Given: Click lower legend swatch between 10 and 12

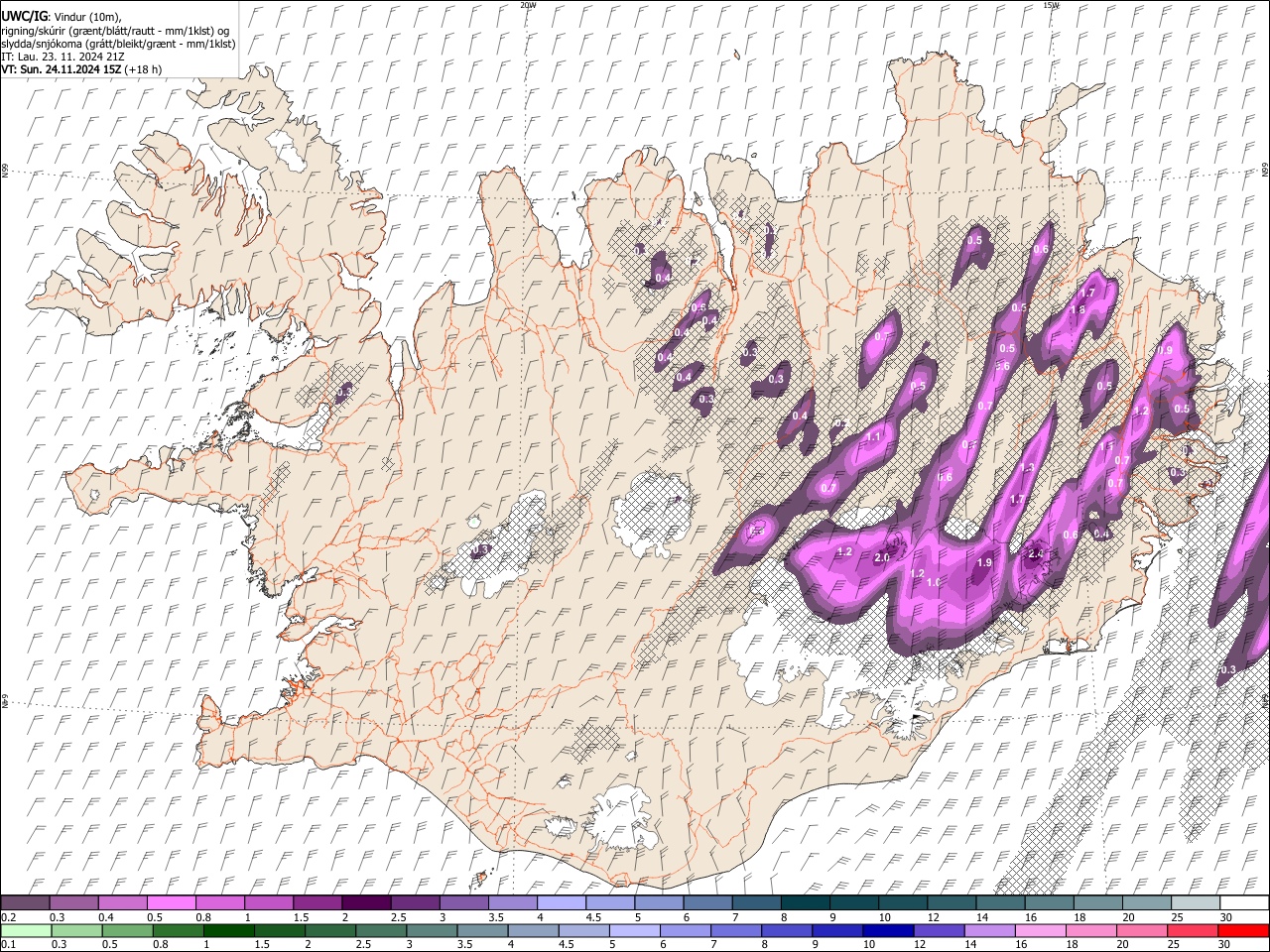Looking at the screenshot, I should point(888,930).
